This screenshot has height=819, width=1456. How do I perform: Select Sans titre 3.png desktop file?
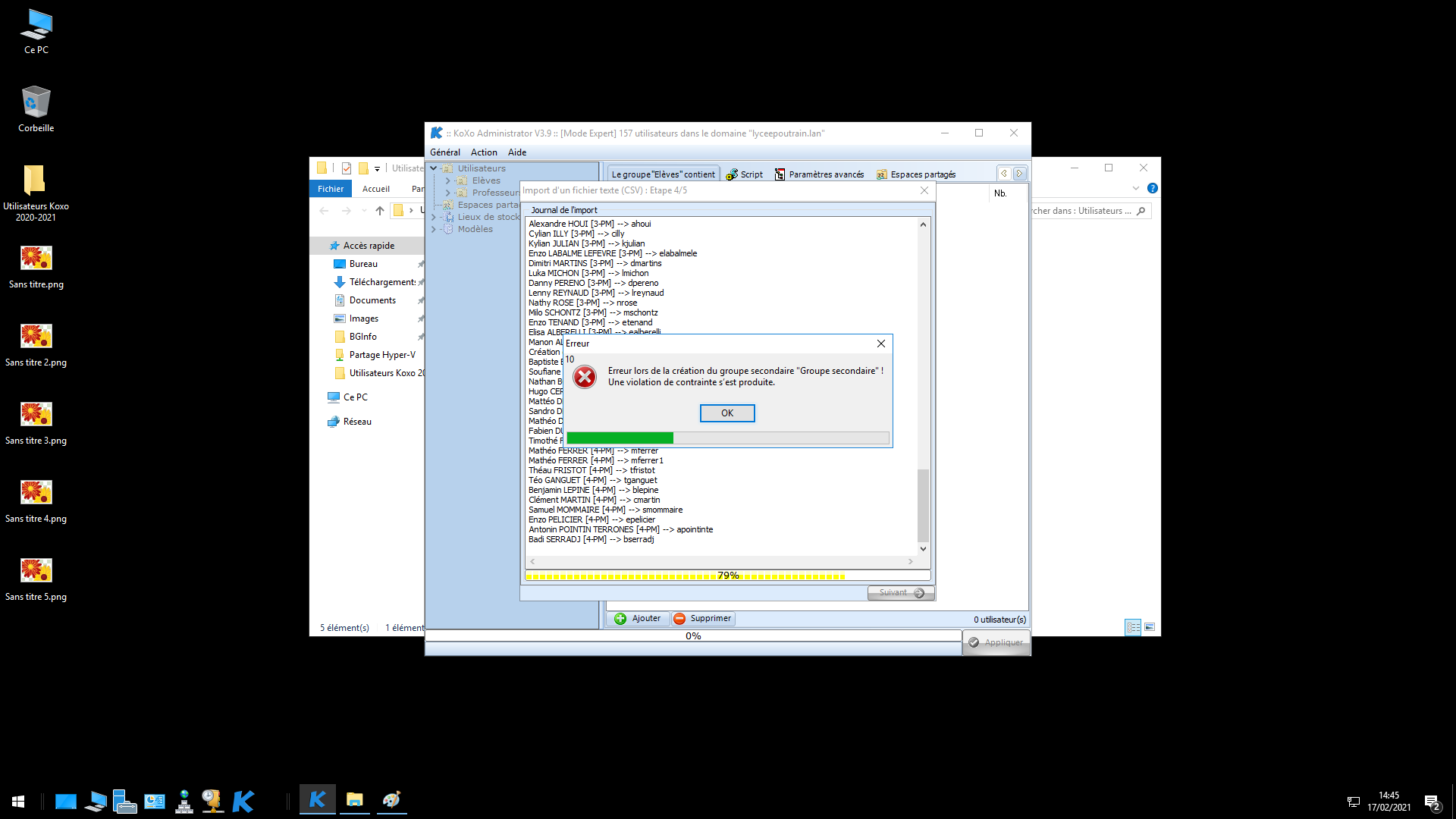[36, 424]
